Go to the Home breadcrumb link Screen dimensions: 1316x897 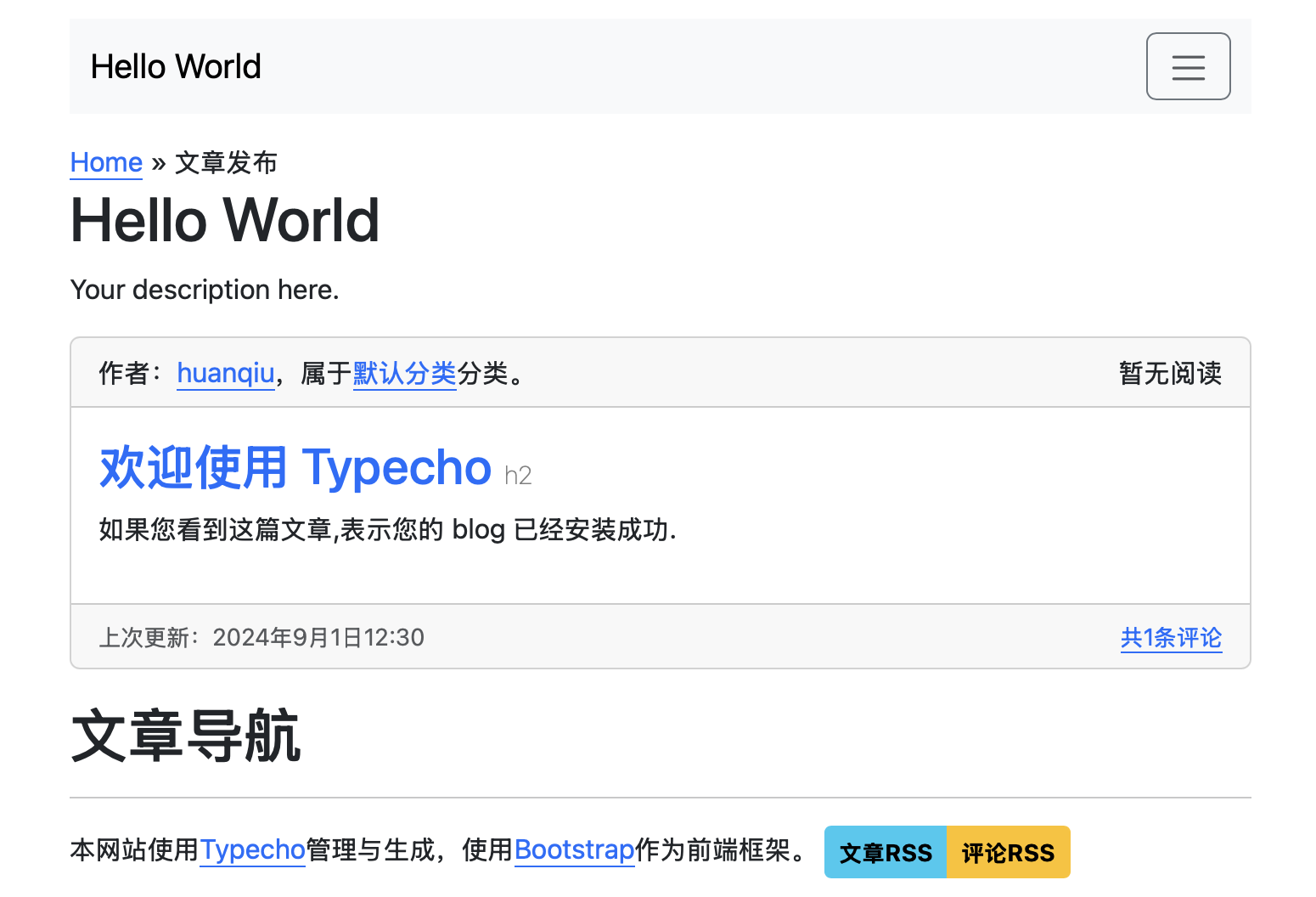tap(106, 162)
